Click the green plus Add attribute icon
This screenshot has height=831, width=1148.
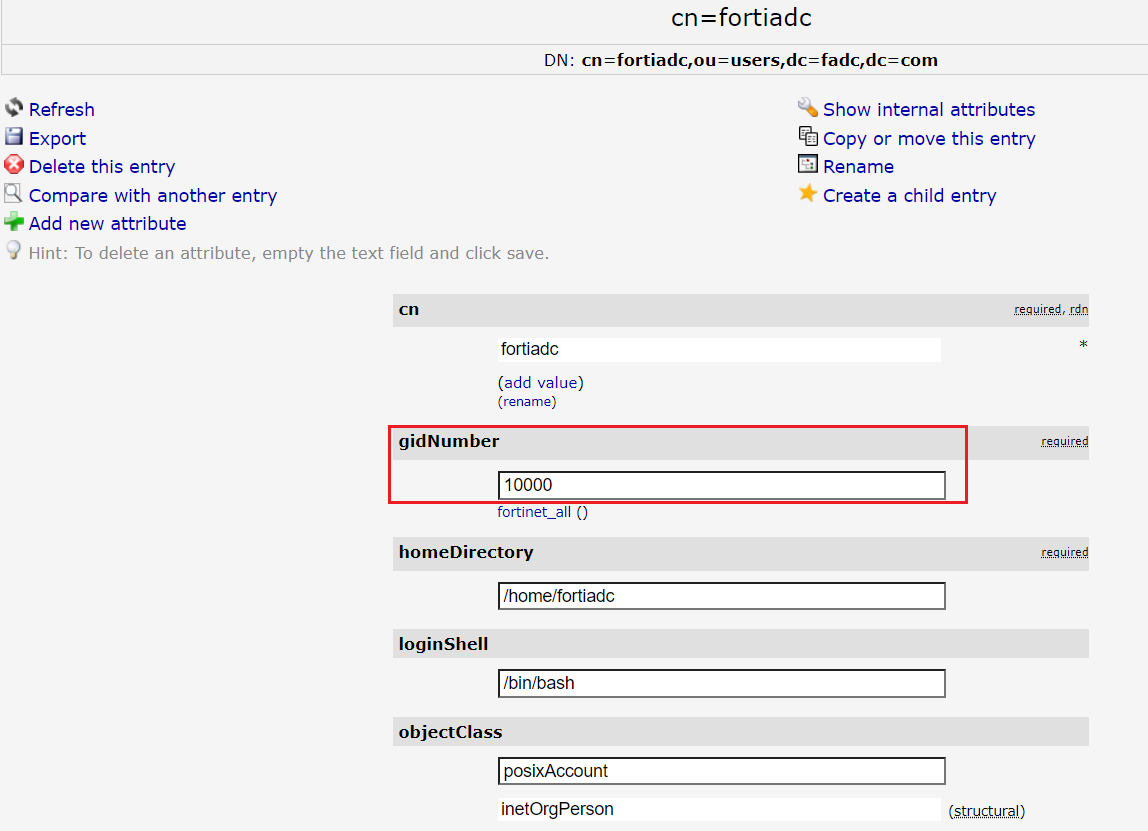(14, 223)
